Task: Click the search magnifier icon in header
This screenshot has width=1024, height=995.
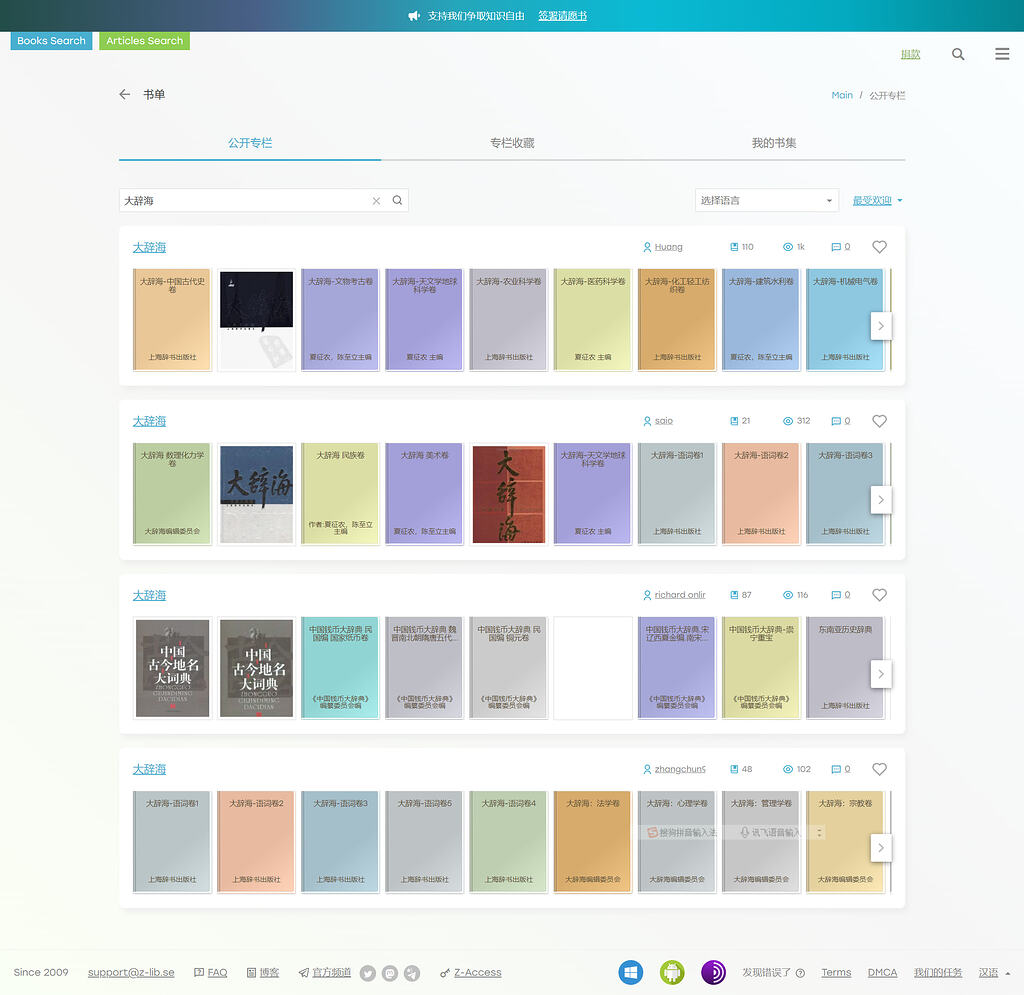Action: pos(958,54)
